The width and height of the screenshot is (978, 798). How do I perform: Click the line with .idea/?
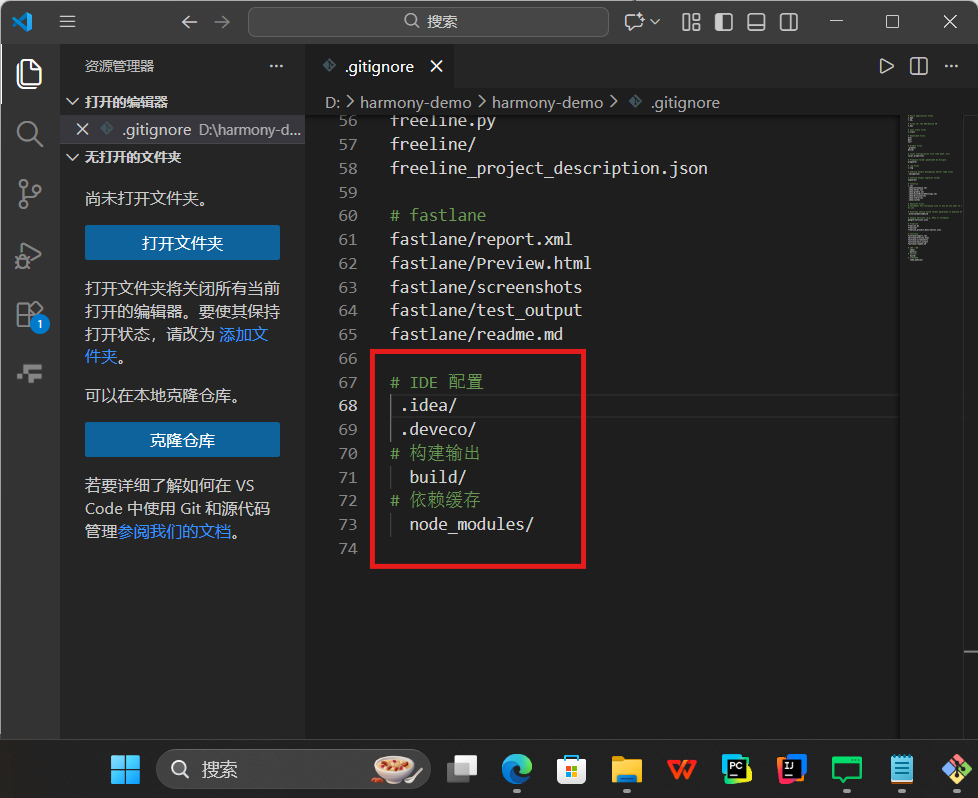pos(428,406)
